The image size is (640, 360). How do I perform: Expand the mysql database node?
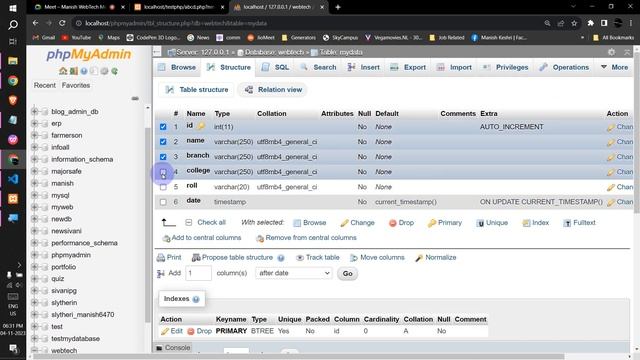[x=35, y=195]
